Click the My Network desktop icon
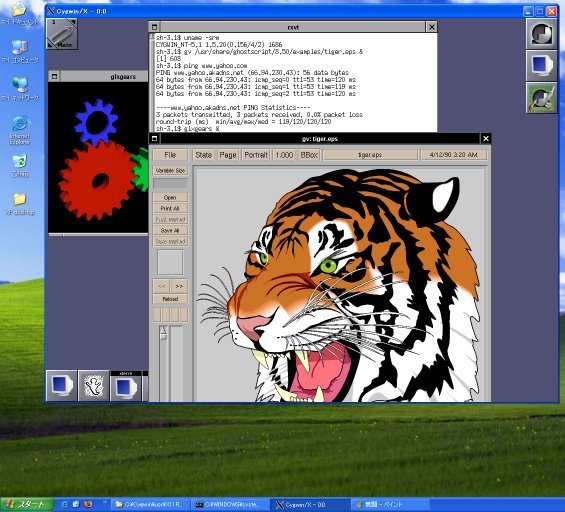 point(19,89)
